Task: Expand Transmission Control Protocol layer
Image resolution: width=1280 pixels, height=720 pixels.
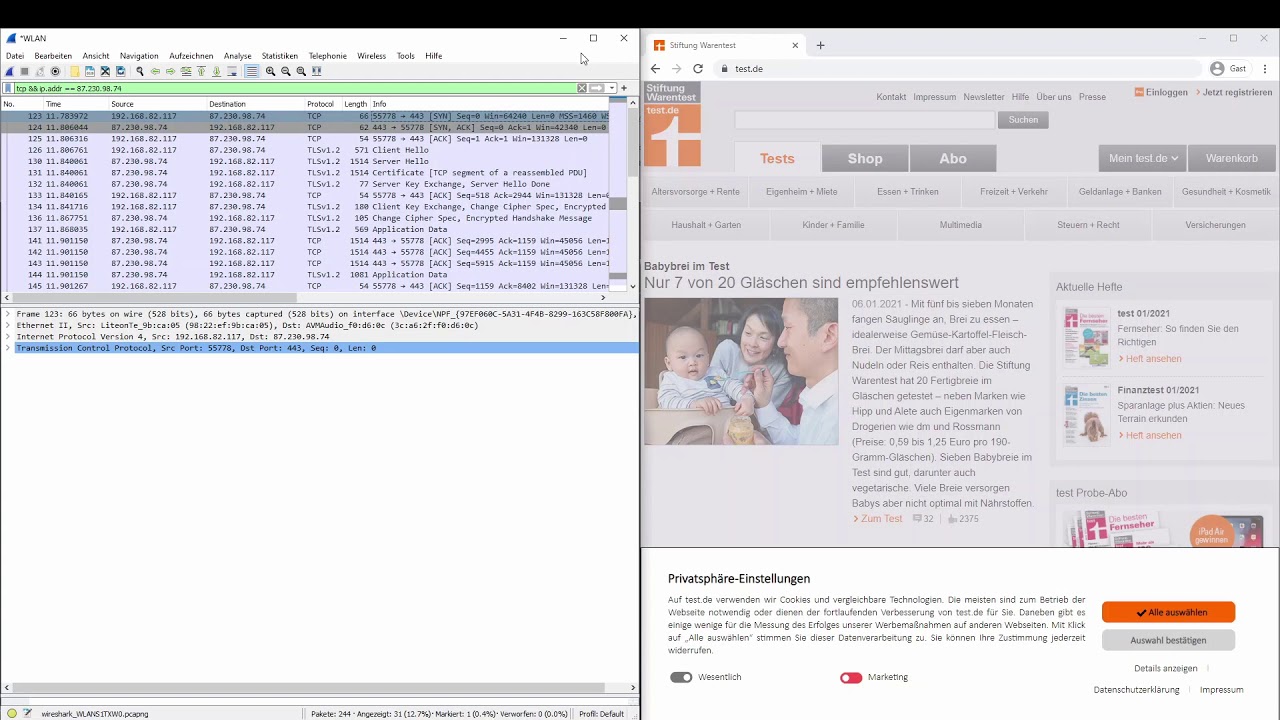Action: tap(8, 348)
